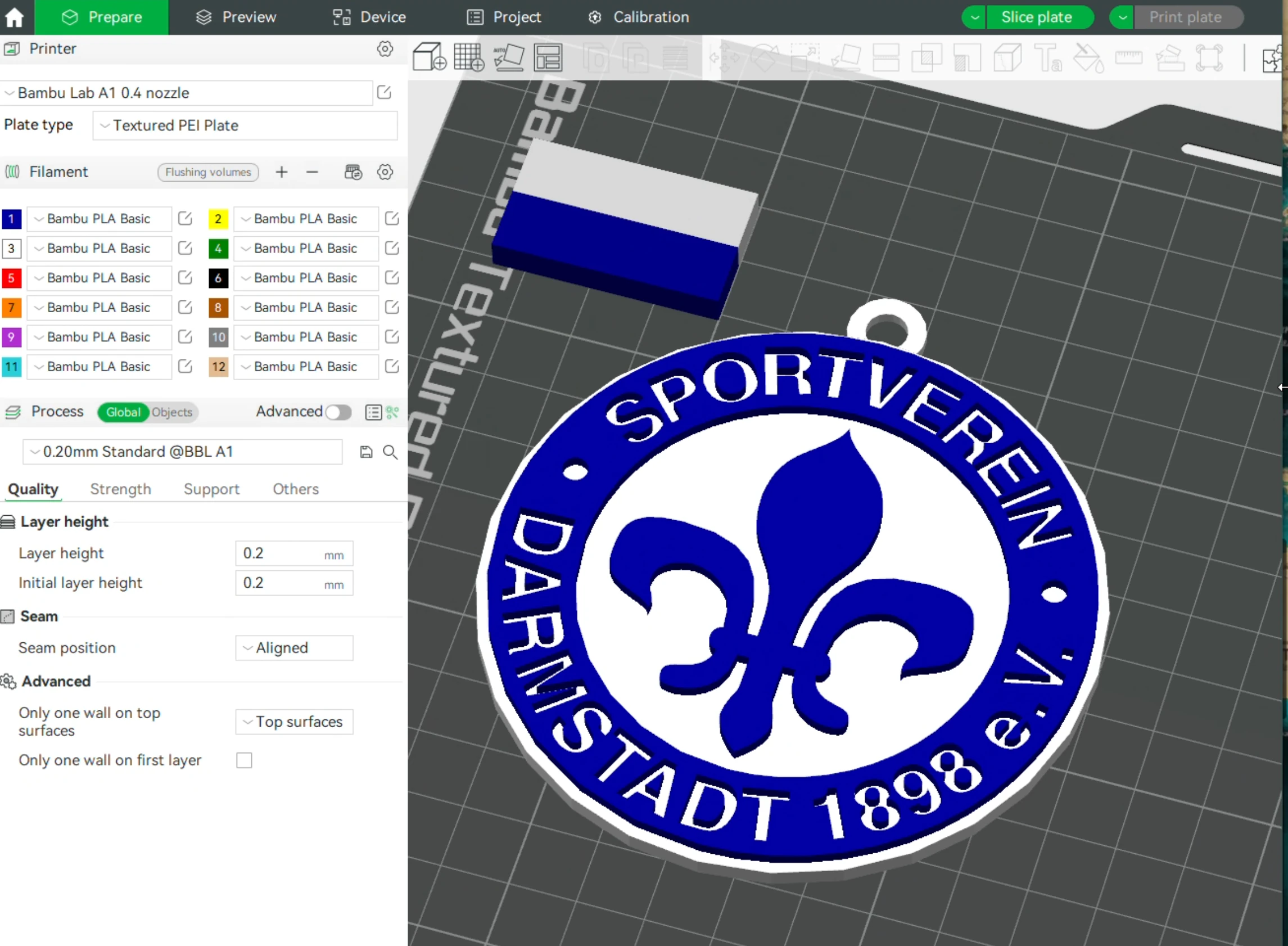Open the Arrange all objects icon
Image resolution: width=1288 pixels, height=946 pixels.
coord(547,57)
